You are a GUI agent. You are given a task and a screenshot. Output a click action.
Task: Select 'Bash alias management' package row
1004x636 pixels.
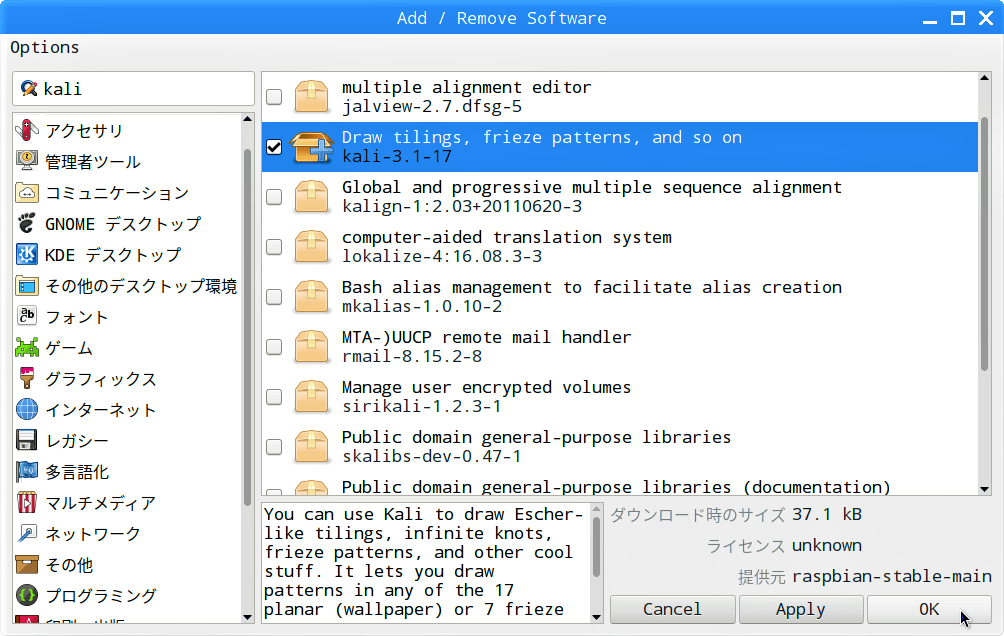click(620, 297)
